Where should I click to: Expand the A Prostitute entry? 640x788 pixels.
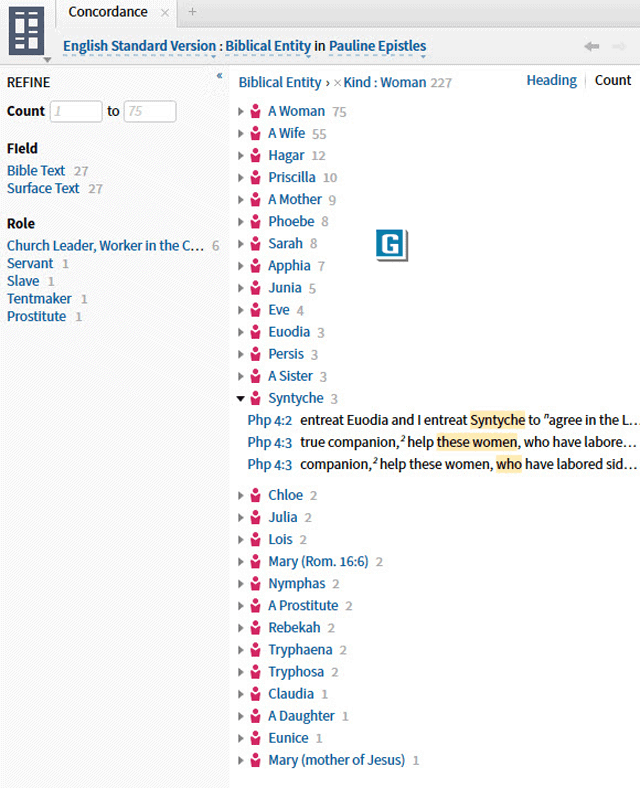(x=241, y=606)
